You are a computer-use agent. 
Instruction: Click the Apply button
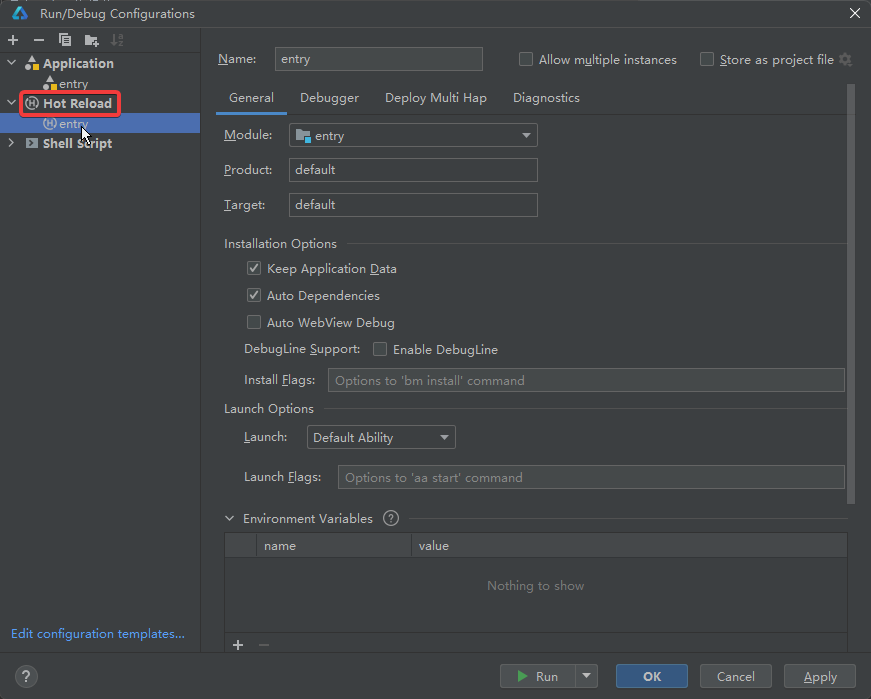click(820, 676)
